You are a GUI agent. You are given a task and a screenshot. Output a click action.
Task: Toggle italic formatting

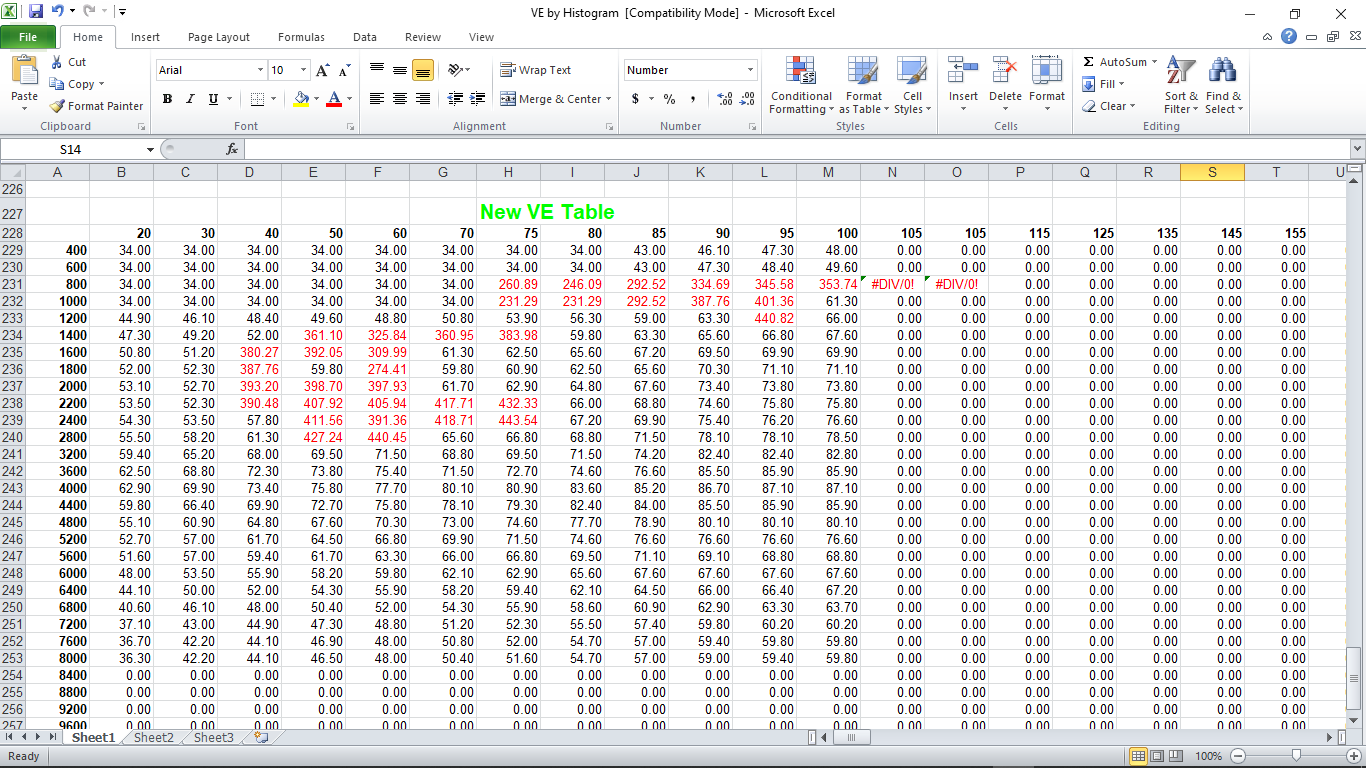click(190, 99)
